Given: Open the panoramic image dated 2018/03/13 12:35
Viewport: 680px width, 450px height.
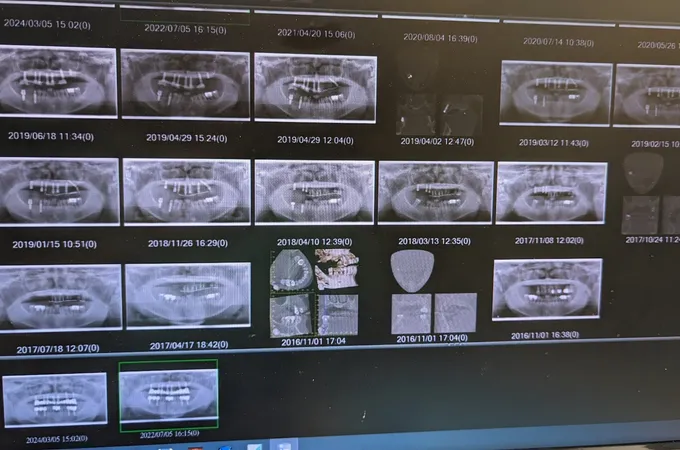Looking at the screenshot, I should coord(435,192).
